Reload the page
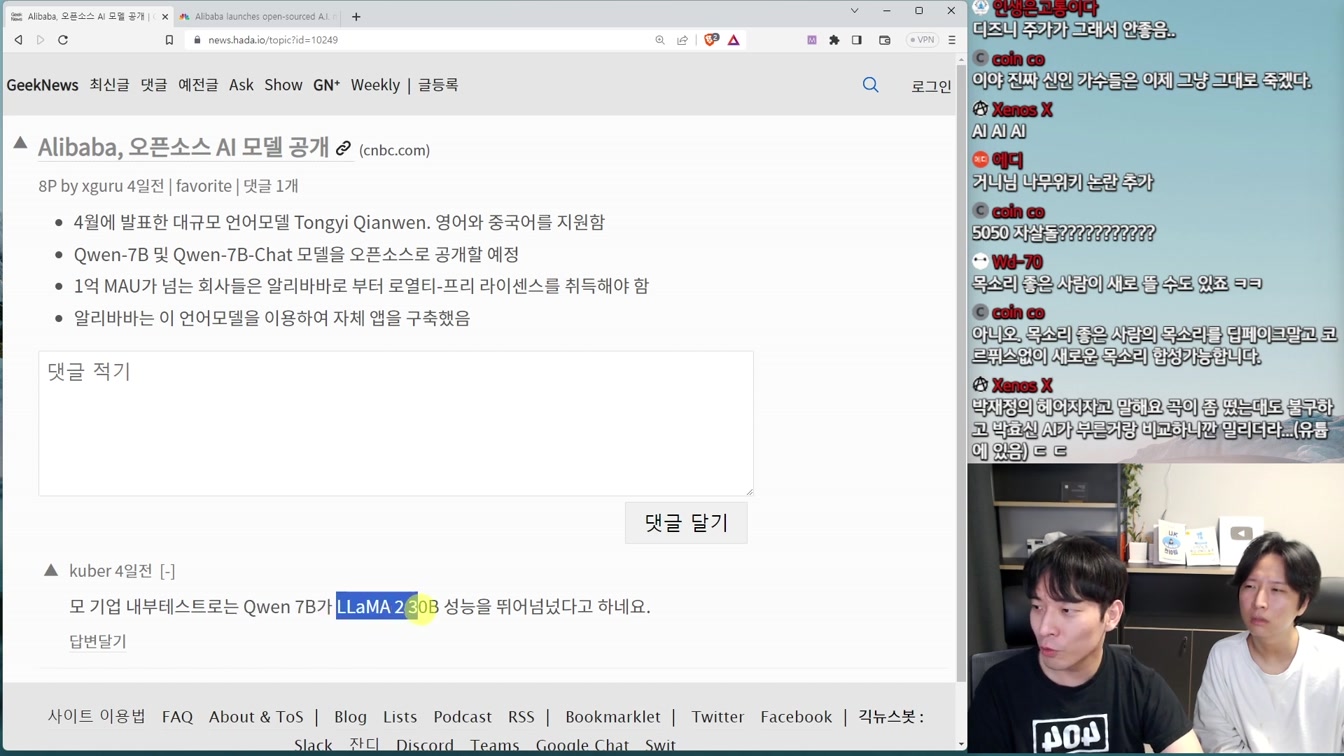 point(63,40)
